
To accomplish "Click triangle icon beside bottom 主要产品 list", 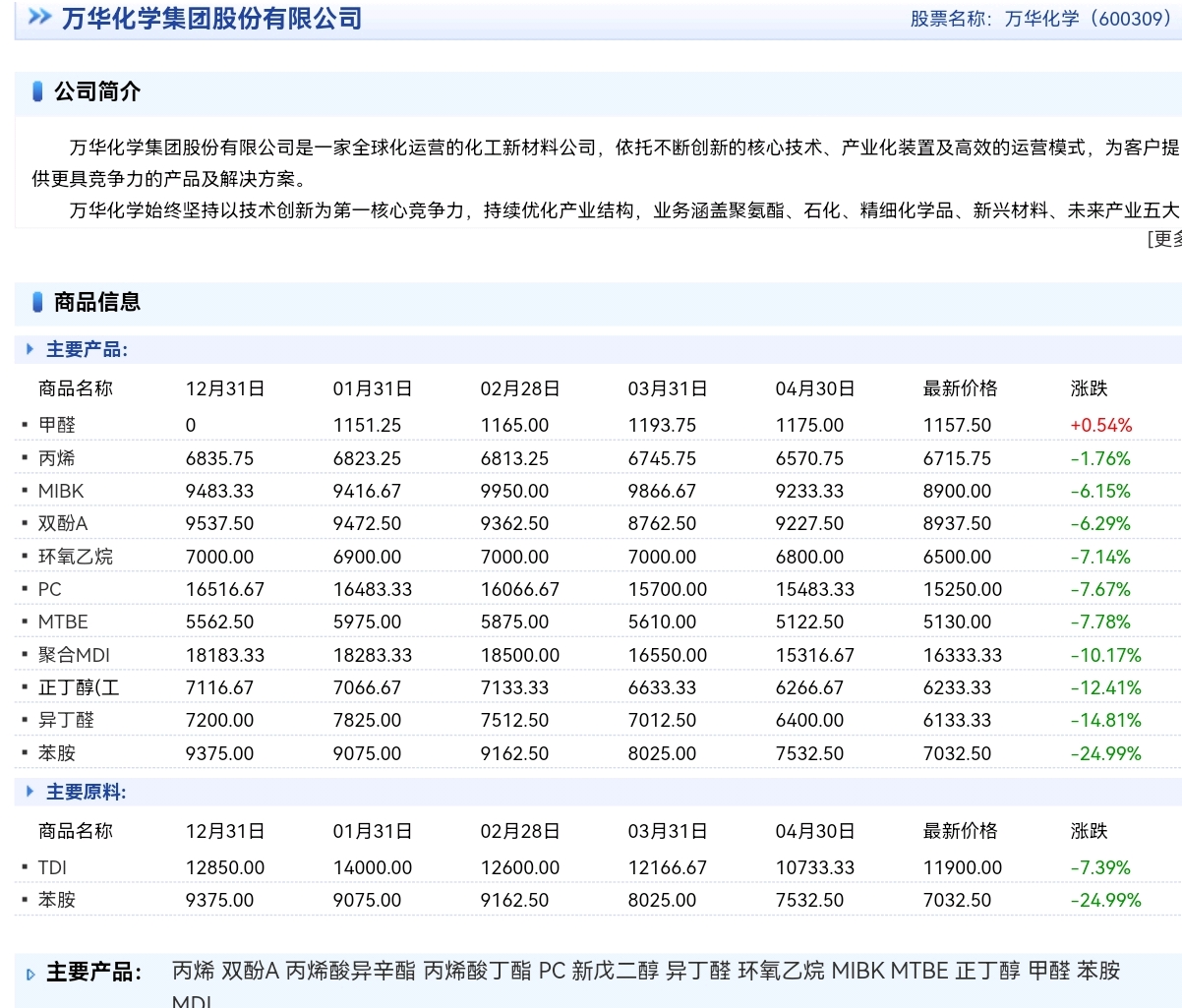I will [x=30, y=974].
